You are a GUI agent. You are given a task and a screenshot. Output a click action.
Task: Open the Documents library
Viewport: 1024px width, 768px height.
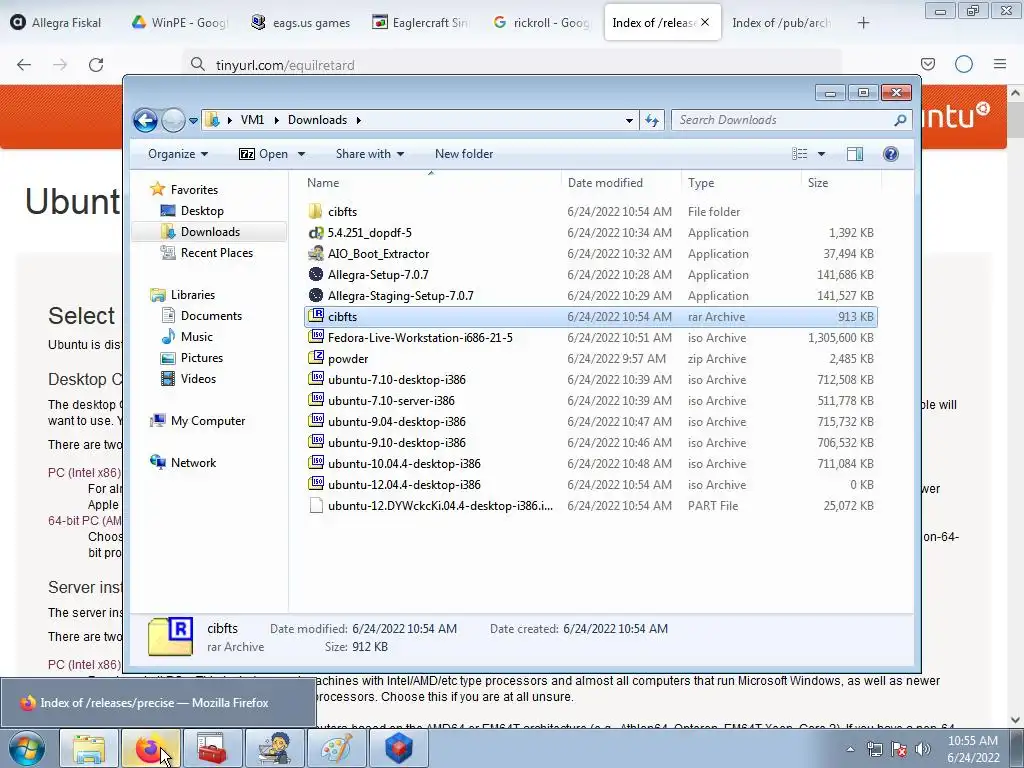click(x=211, y=316)
